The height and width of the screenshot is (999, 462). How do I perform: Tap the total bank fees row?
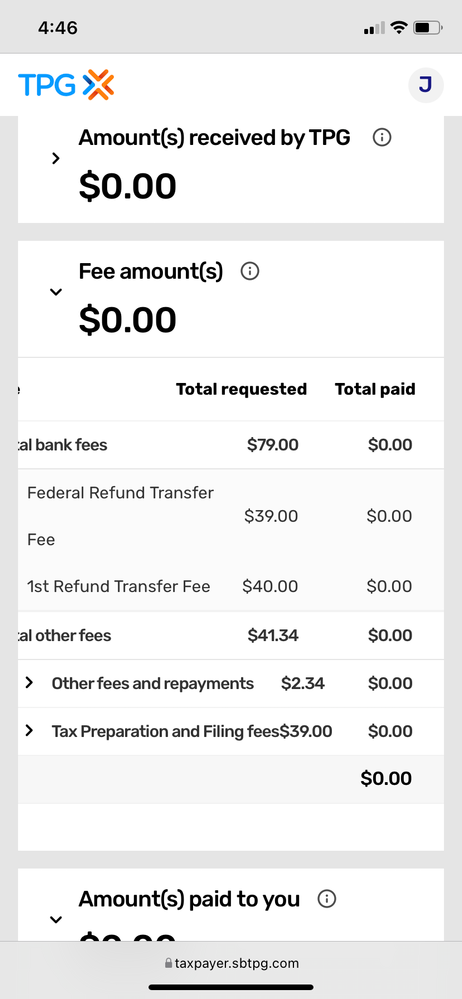tap(231, 445)
